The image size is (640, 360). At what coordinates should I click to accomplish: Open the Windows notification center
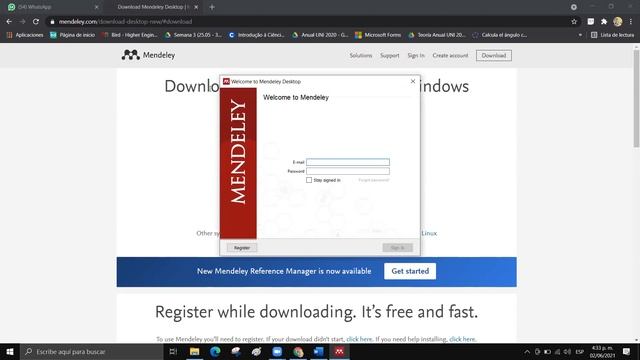[x=627, y=351]
